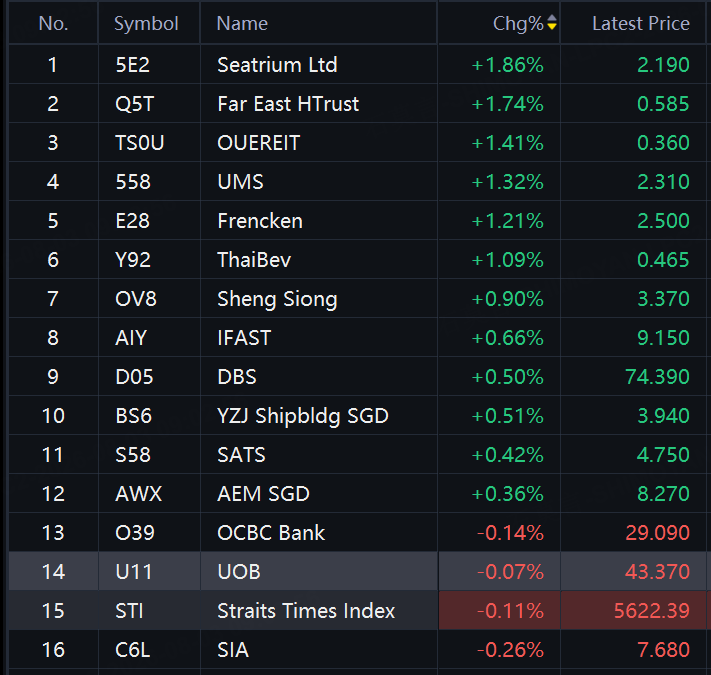Select symbol S58
The image size is (711, 675).
(133, 455)
